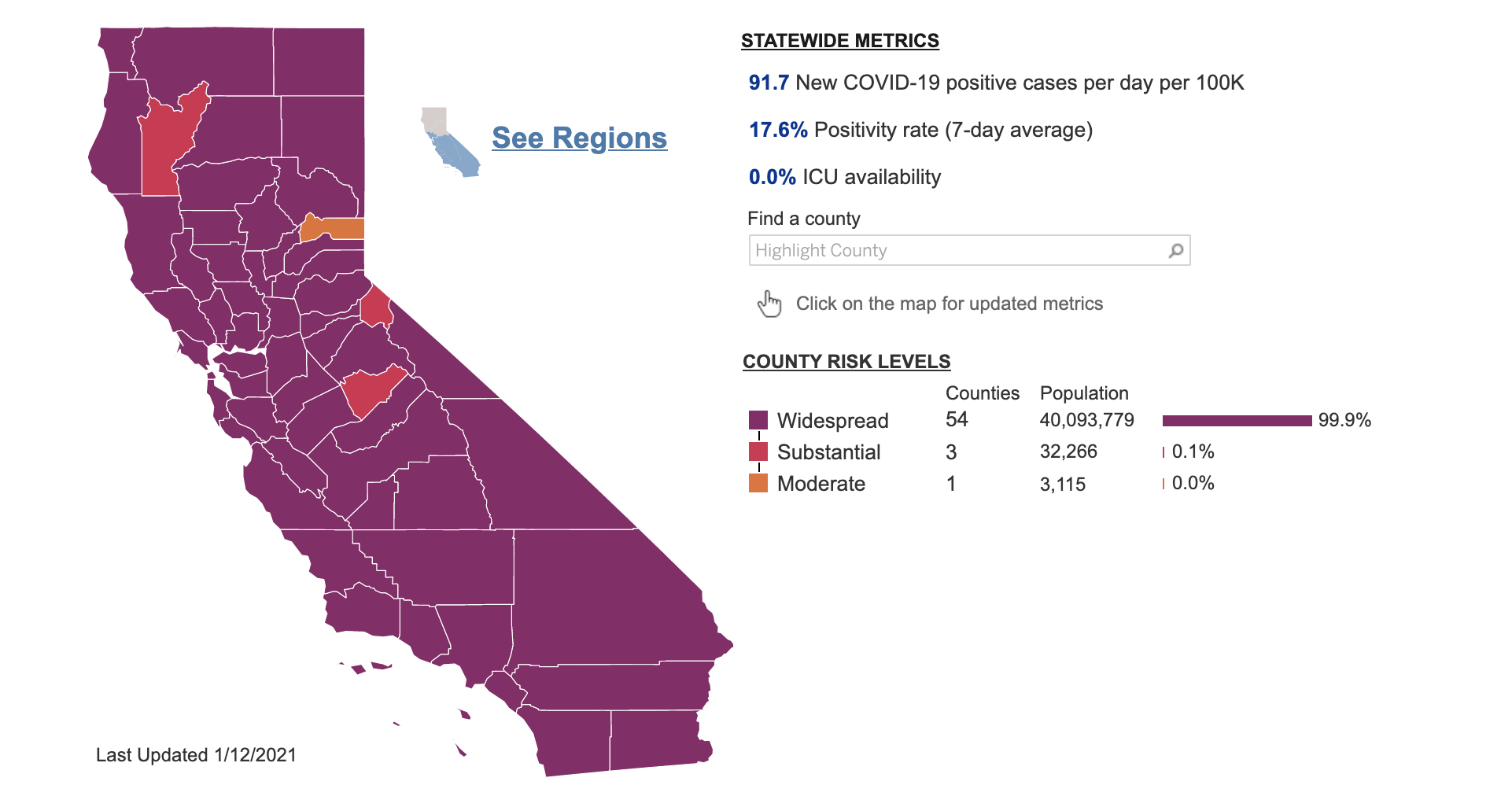
Task: Click the 91.7 new cases metric value
Action: coord(769,83)
